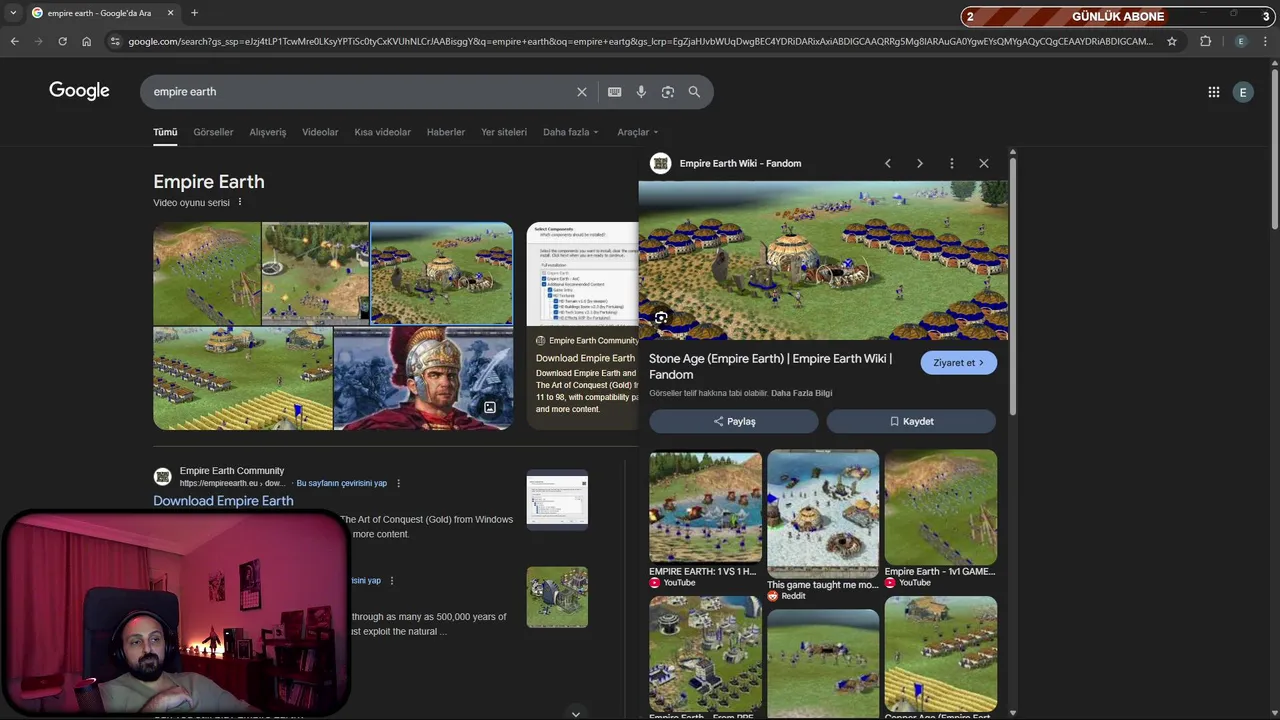
Task: Search by image with the Lens icon
Action: (x=668, y=92)
